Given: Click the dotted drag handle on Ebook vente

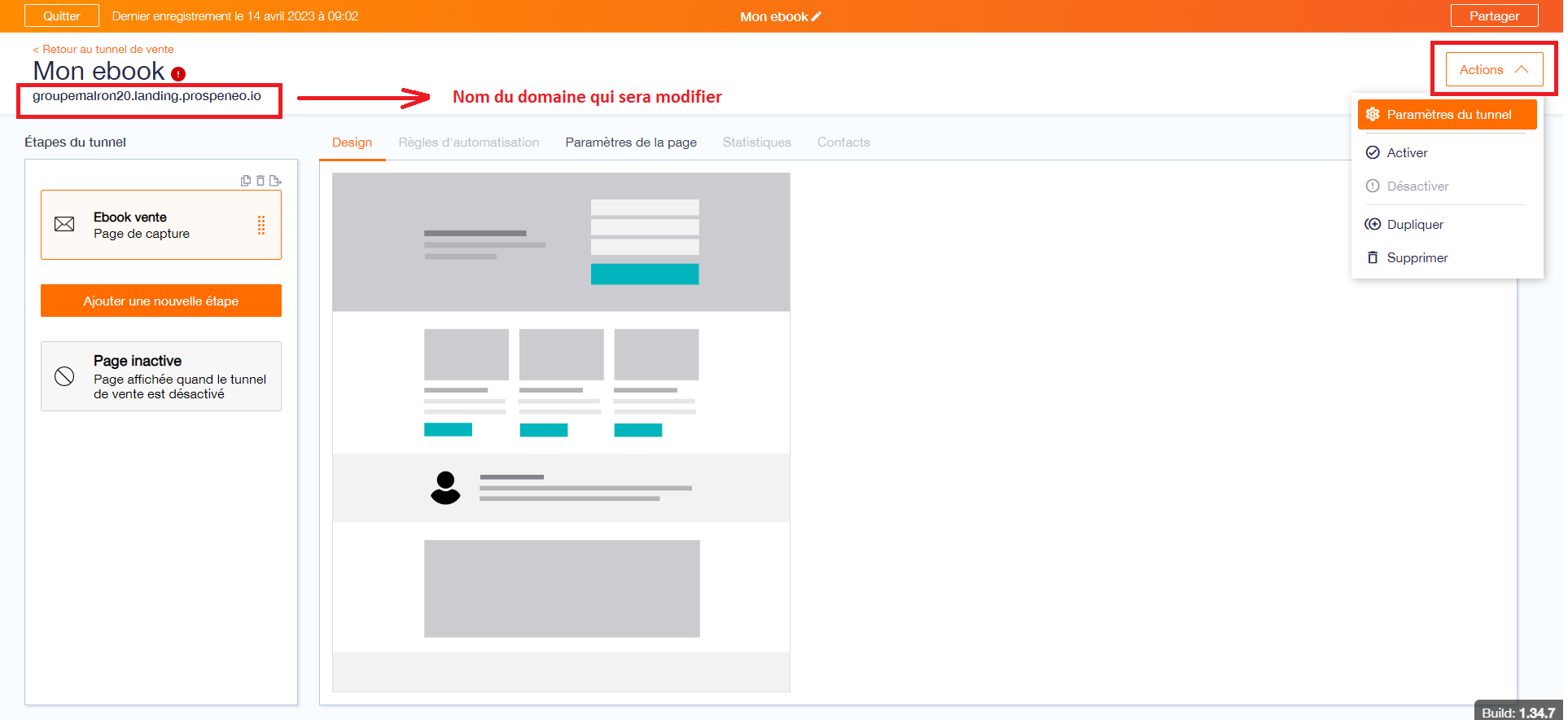Looking at the screenshot, I should (261, 225).
